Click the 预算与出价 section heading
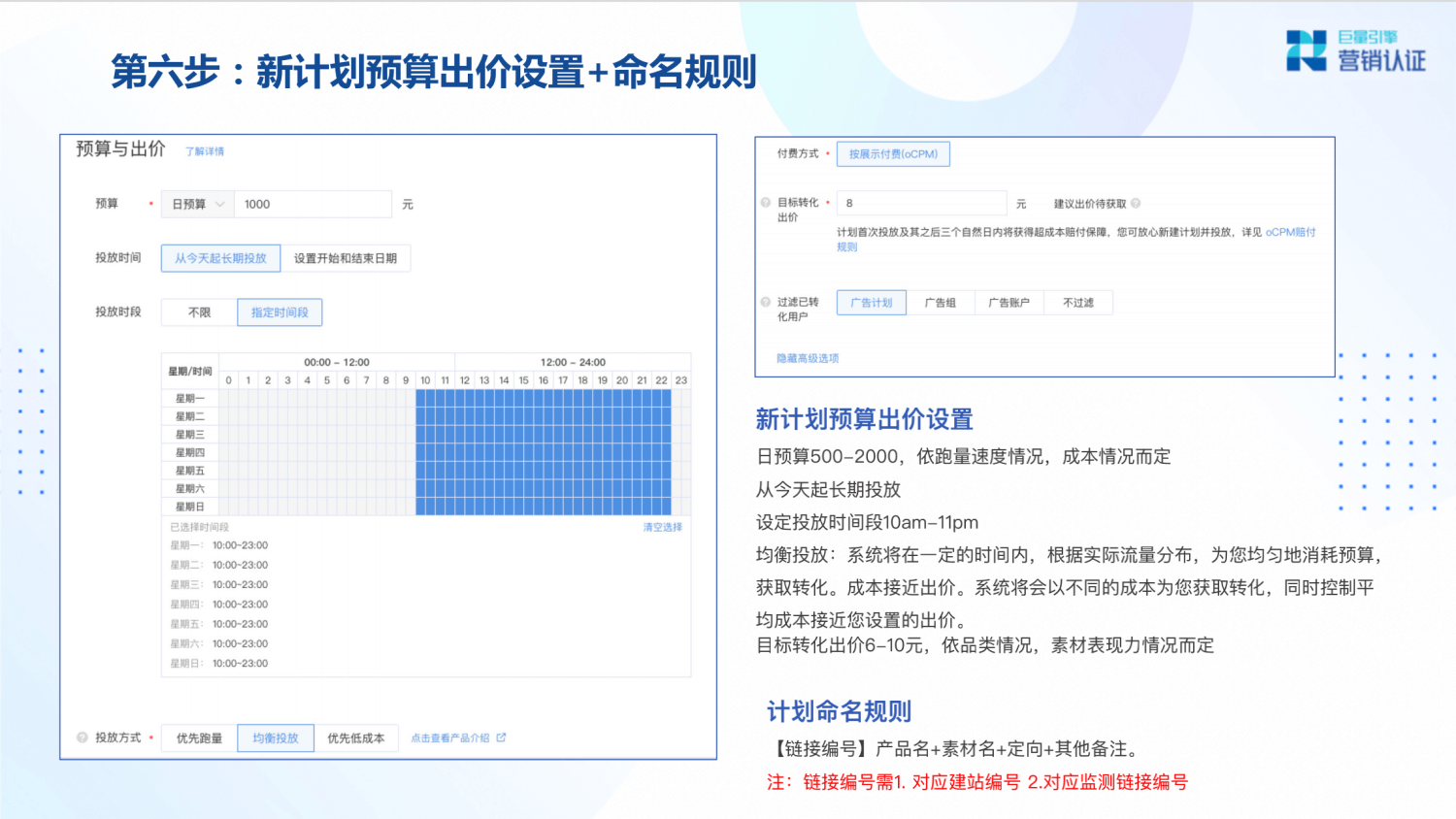This screenshot has height=819, width=1456. click(x=120, y=148)
